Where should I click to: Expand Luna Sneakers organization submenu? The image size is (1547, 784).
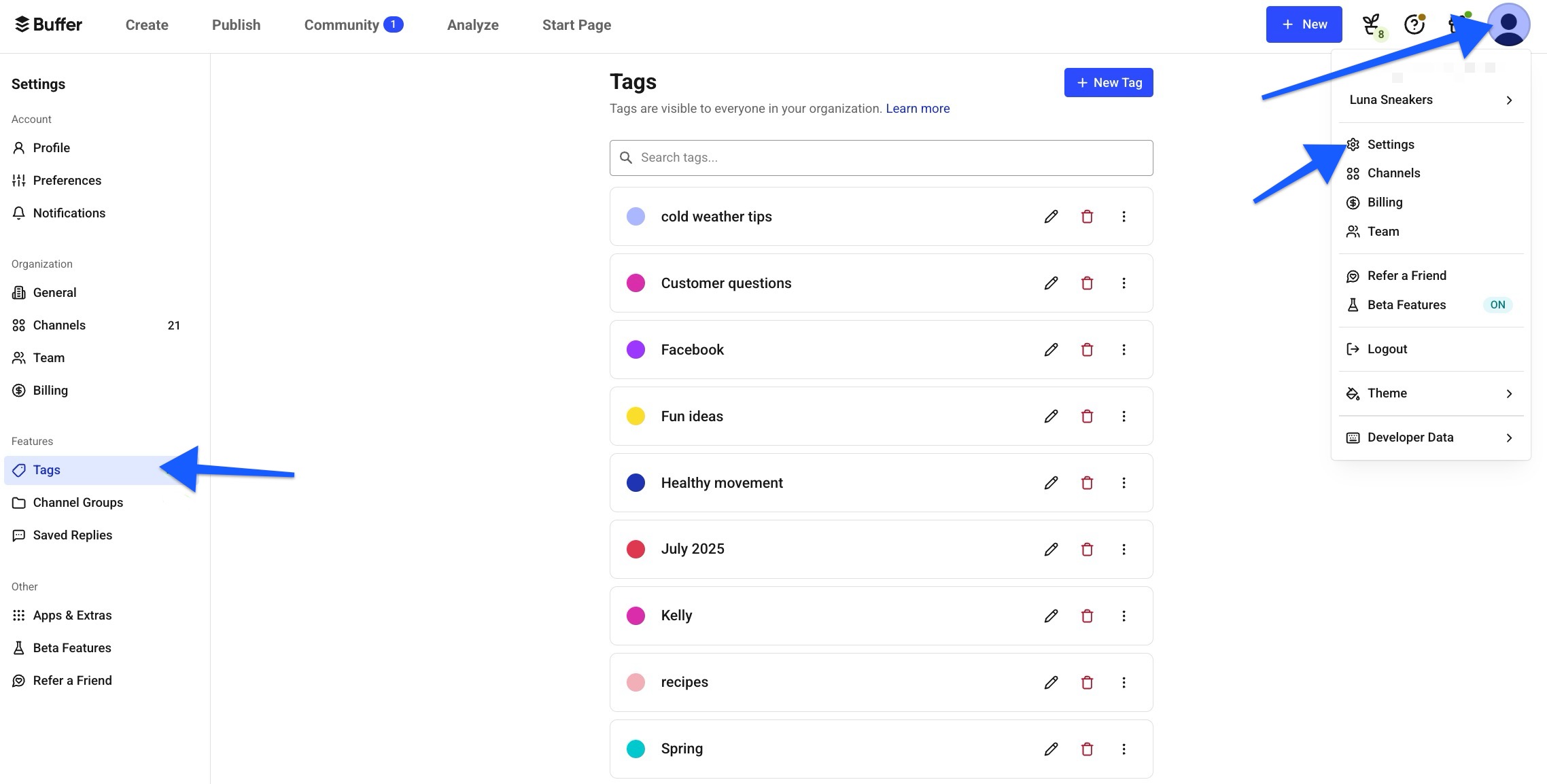[x=1431, y=100]
